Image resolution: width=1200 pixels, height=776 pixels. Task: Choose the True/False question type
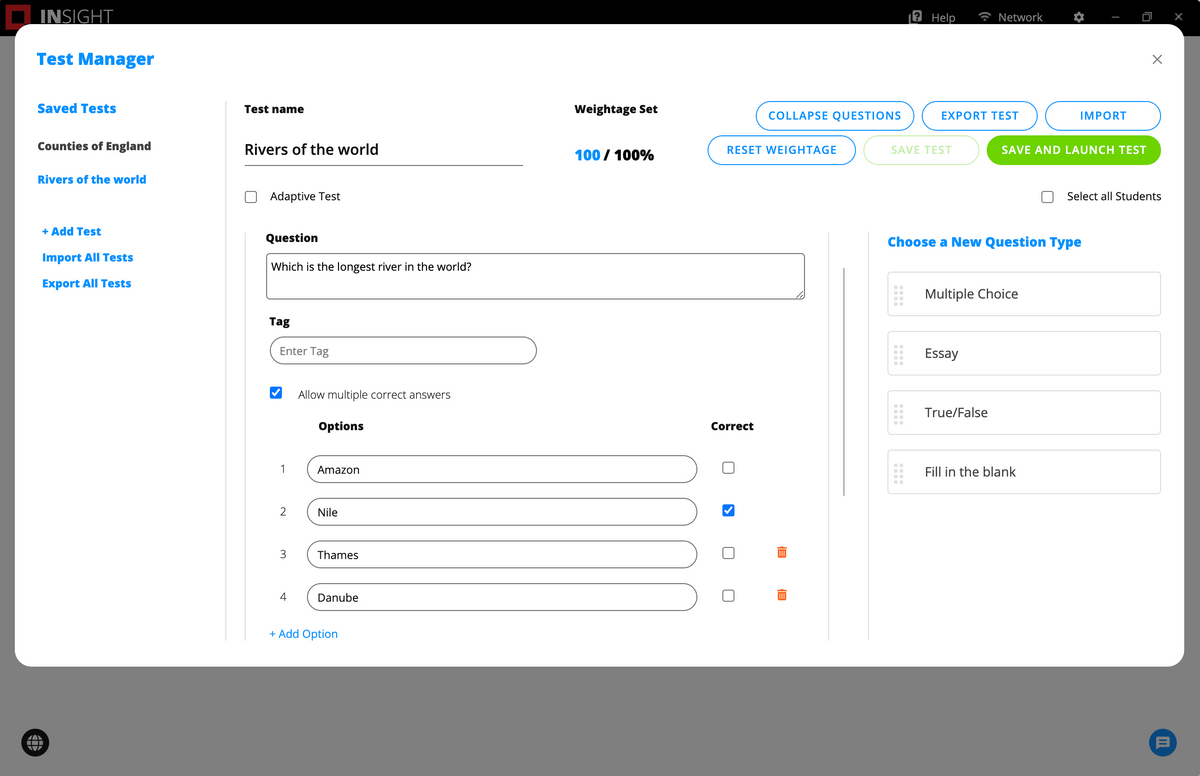coord(1024,412)
